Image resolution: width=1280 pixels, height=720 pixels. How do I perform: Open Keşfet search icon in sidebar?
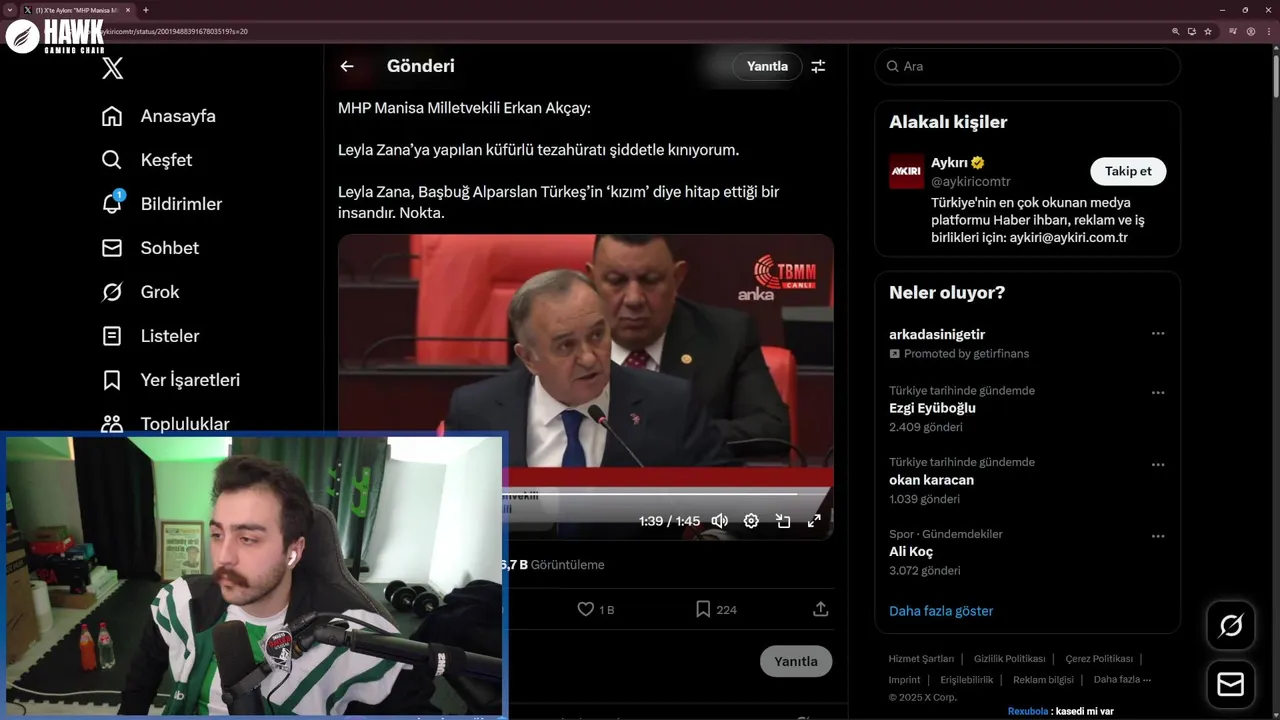coord(112,160)
